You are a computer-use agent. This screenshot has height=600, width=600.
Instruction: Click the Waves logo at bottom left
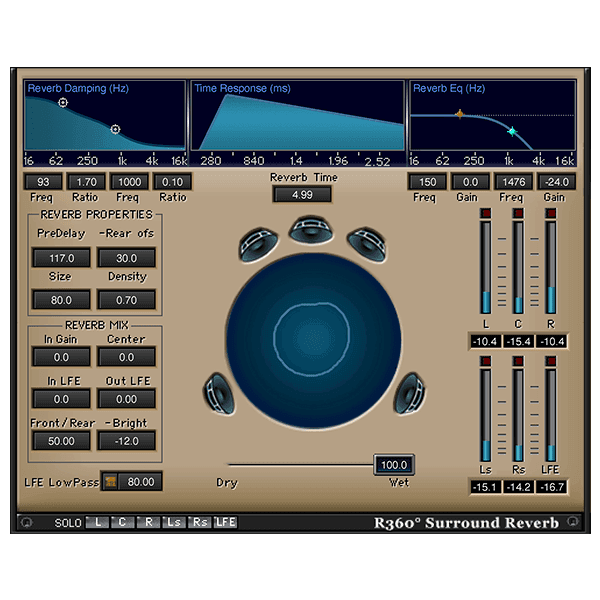27,522
